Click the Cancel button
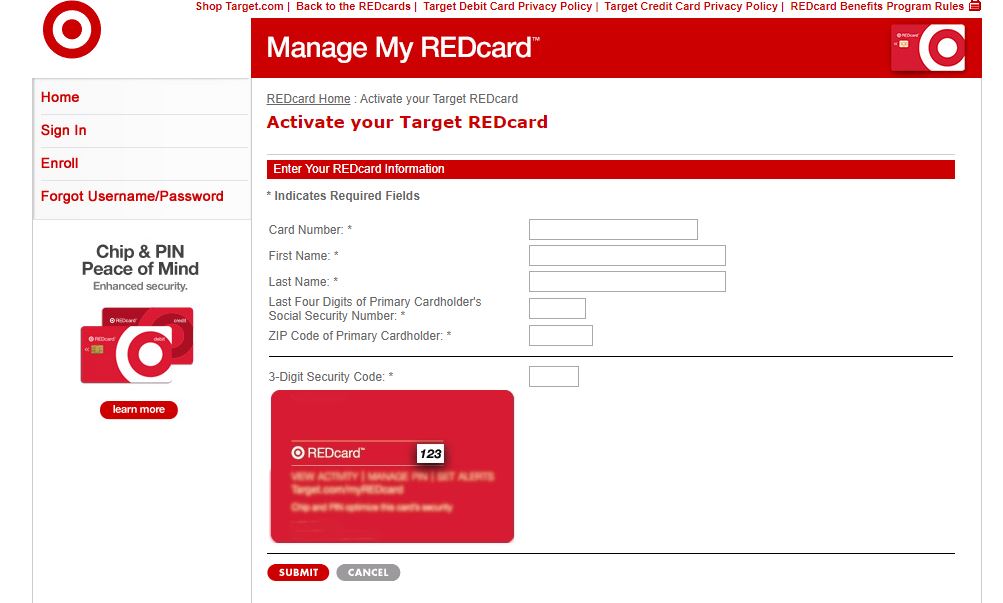 [368, 572]
